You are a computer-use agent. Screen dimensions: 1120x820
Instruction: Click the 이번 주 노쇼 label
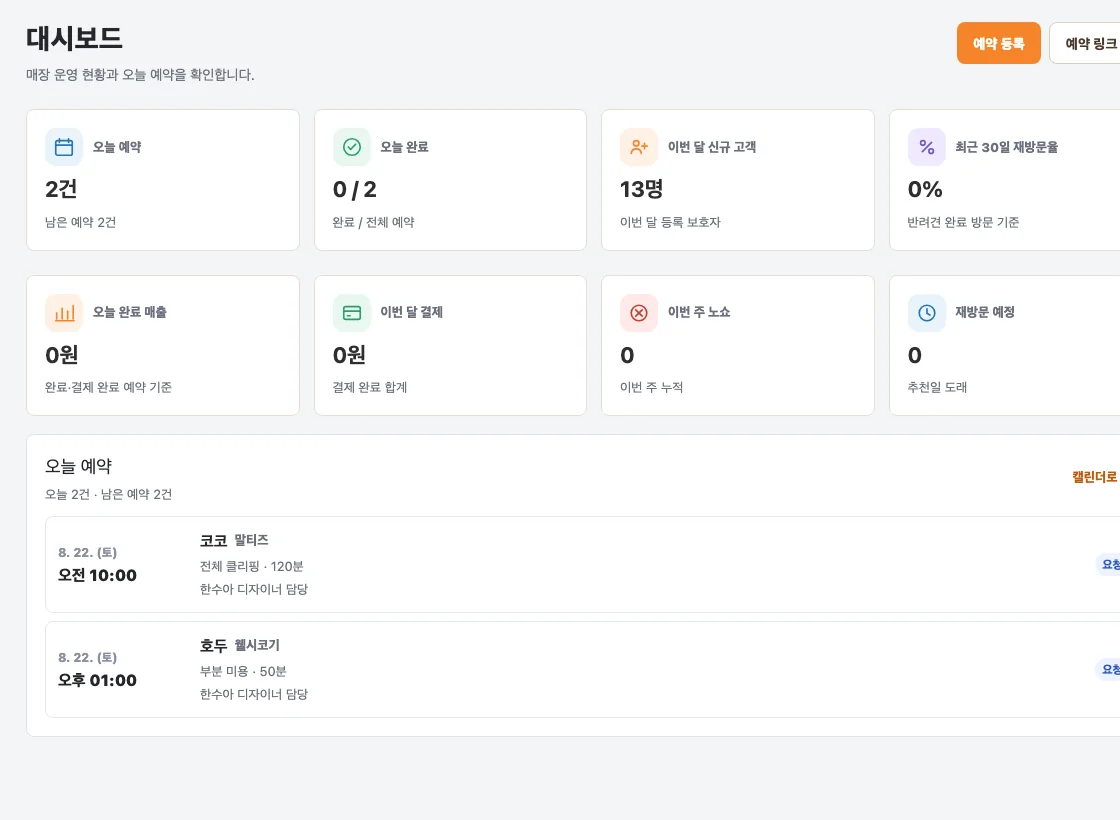[699, 312]
